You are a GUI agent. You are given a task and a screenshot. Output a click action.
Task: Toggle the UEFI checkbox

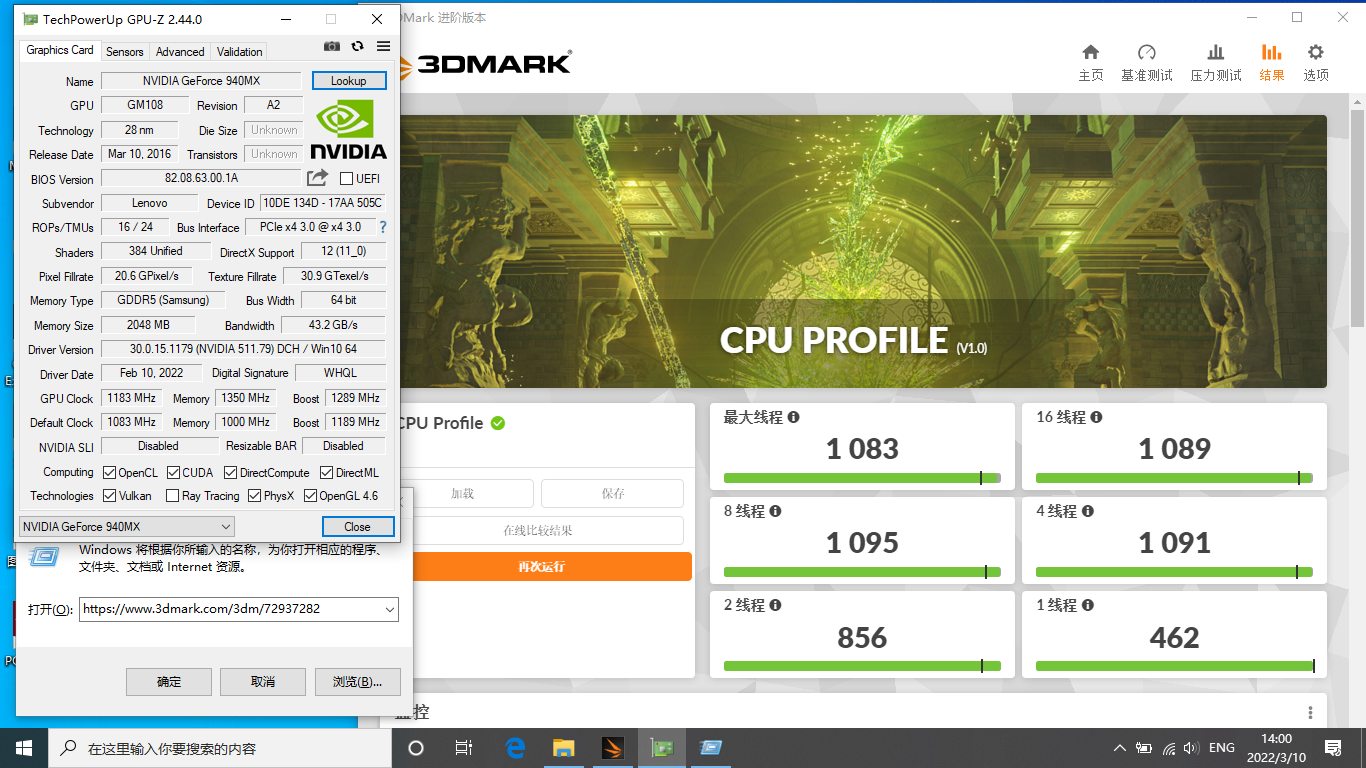[347, 178]
